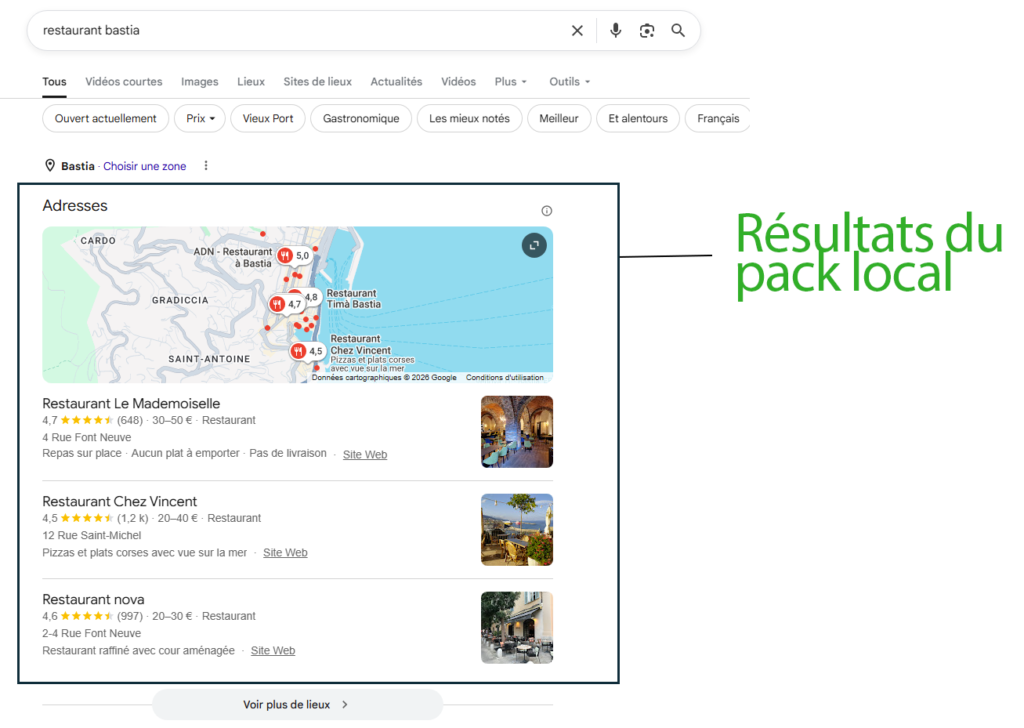Image resolution: width=1024 pixels, height=728 pixels.
Task: Open the info icon of Adresses panel
Action: click(x=547, y=211)
